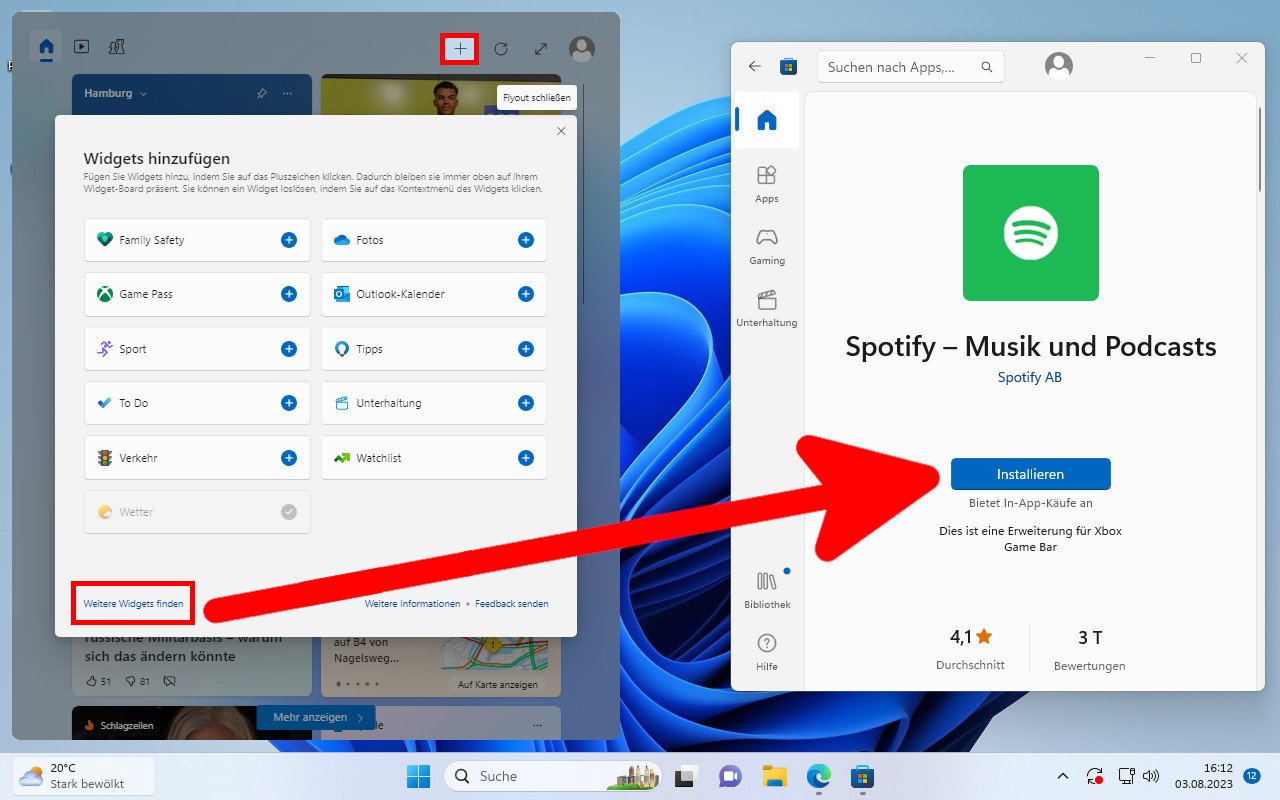Viewport: 1280px width, 800px height.
Task: Click the Mehr anzeigen button
Action: (x=316, y=718)
